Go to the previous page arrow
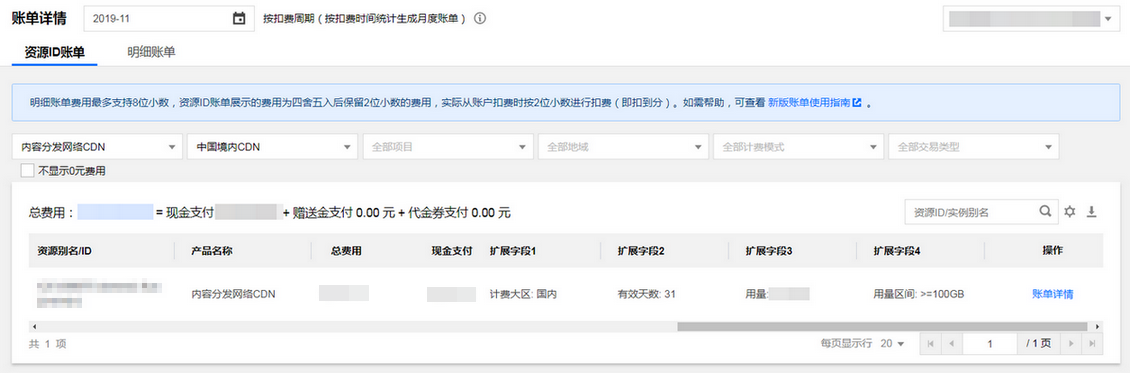The height and width of the screenshot is (373, 1130). [x=951, y=344]
